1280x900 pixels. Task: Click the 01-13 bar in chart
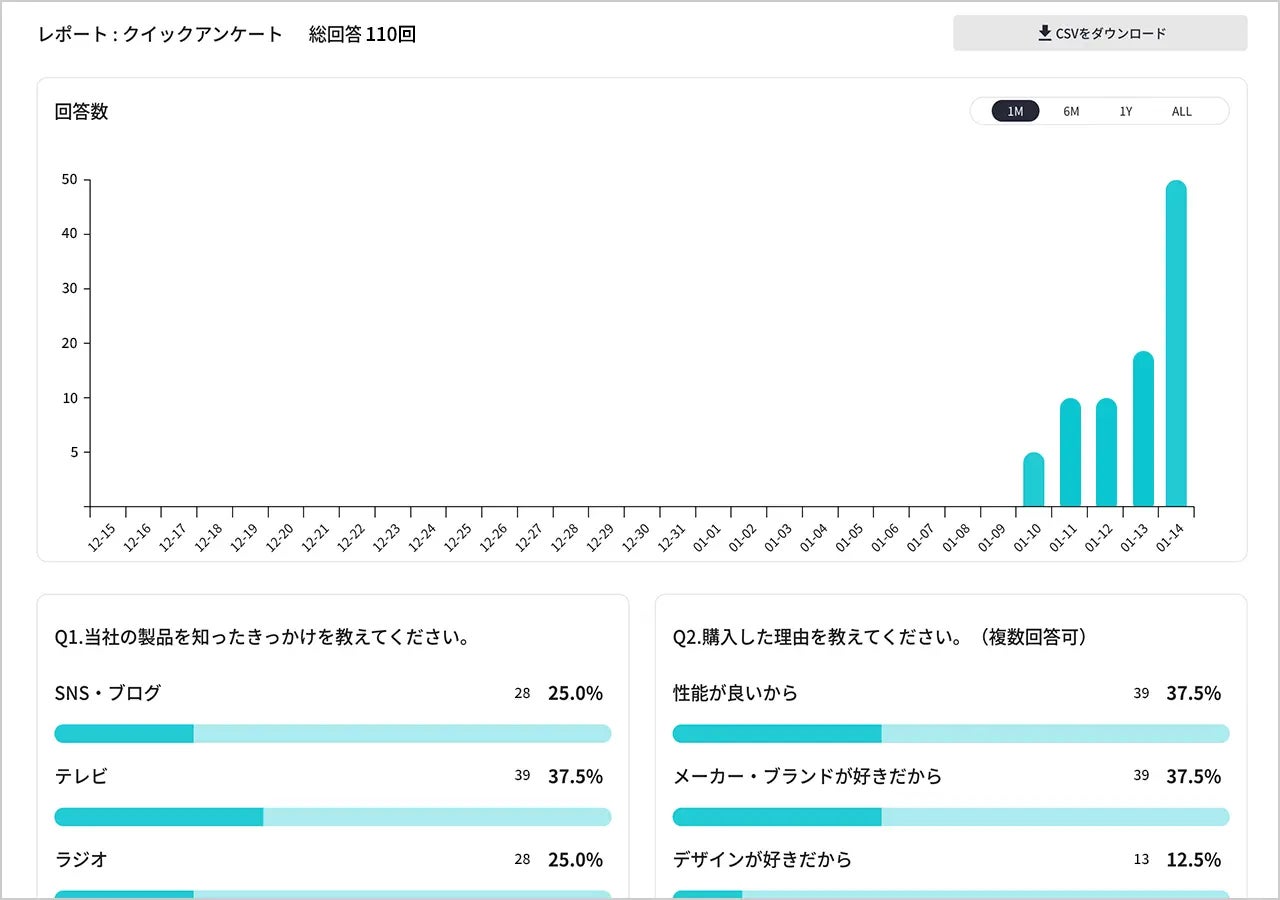pyautogui.click(x=1143, y=429)
